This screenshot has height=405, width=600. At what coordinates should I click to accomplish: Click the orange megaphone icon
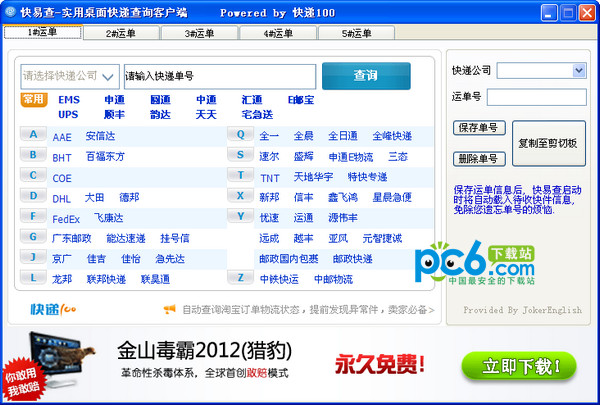click(x=170, y=309)
